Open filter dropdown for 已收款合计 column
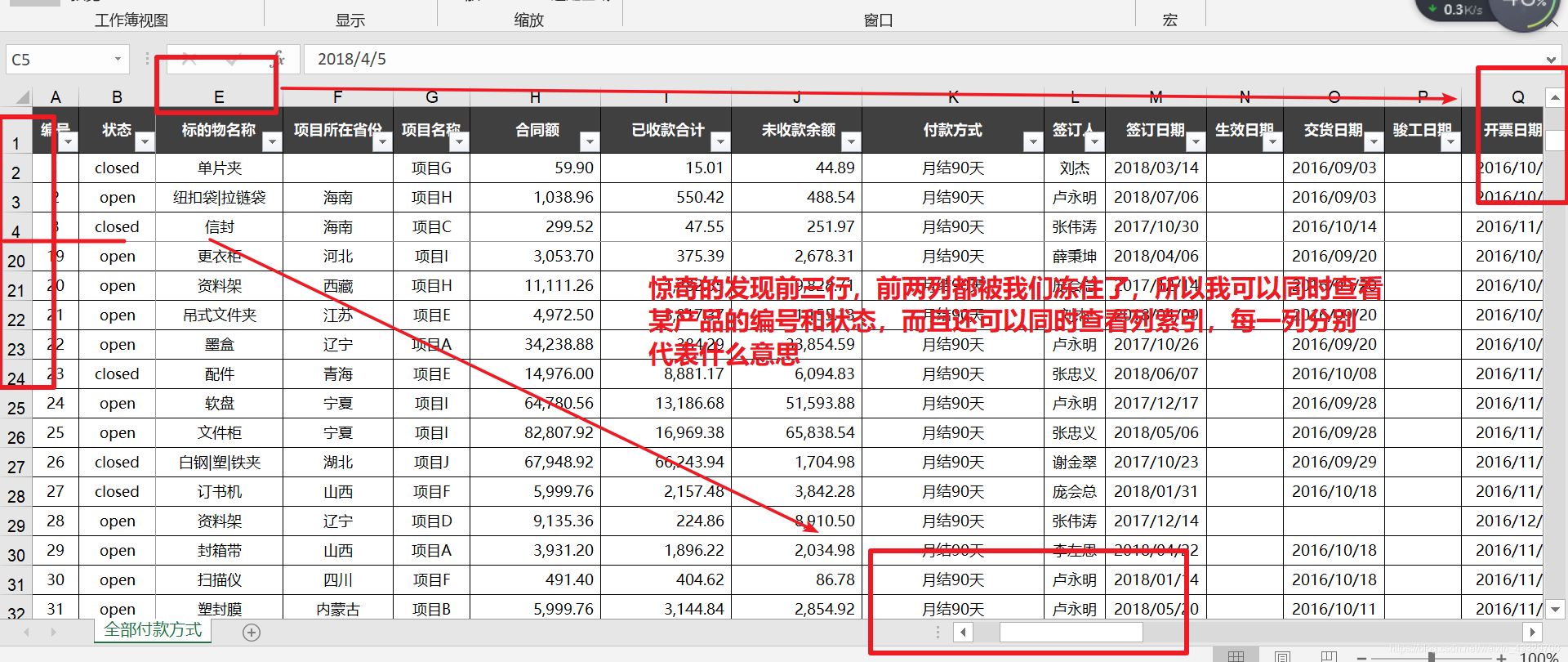The width and height of the screenshot is (1568, 662). (x=720, y=141)
